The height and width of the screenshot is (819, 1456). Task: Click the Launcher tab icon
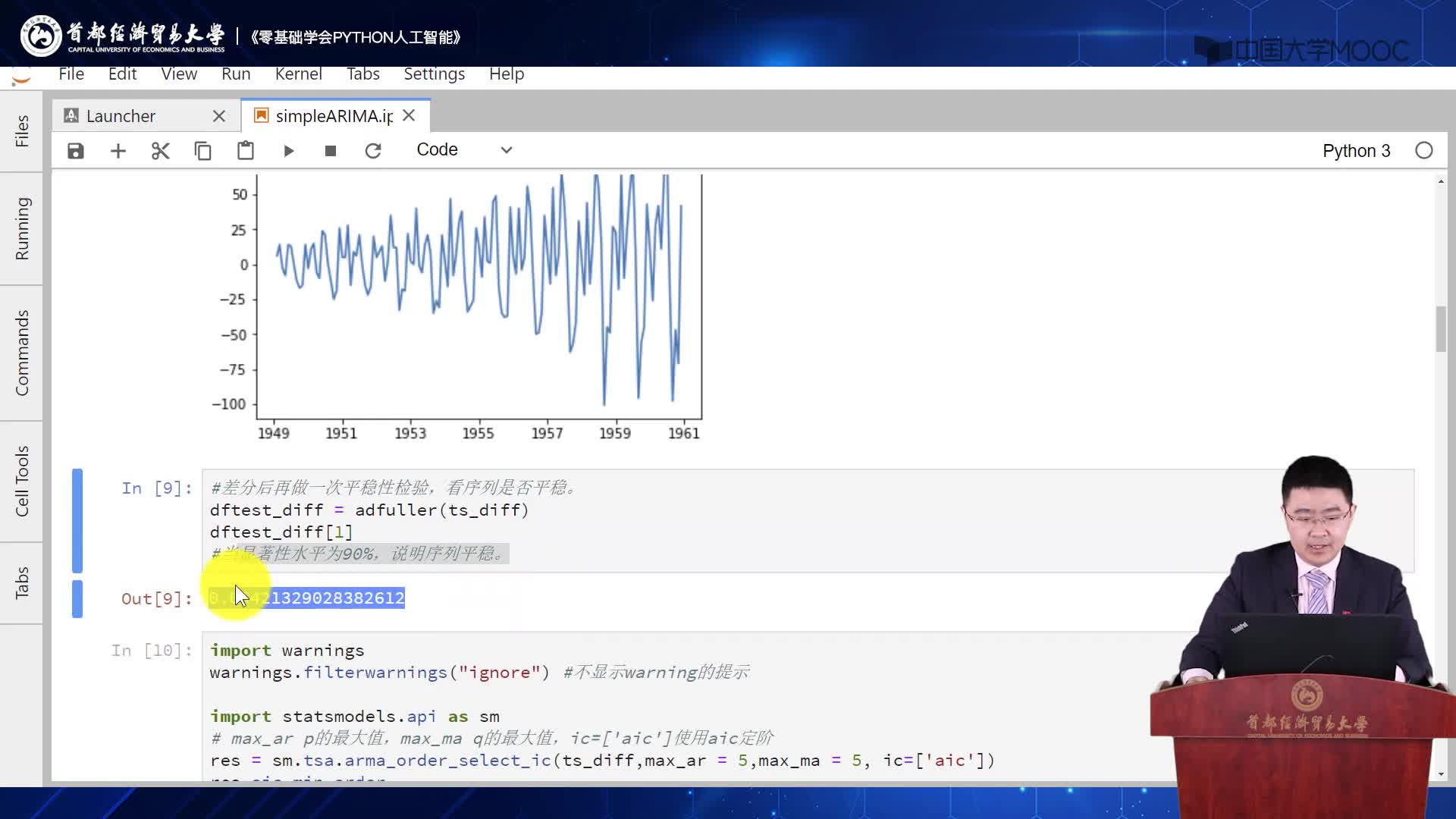71,115
